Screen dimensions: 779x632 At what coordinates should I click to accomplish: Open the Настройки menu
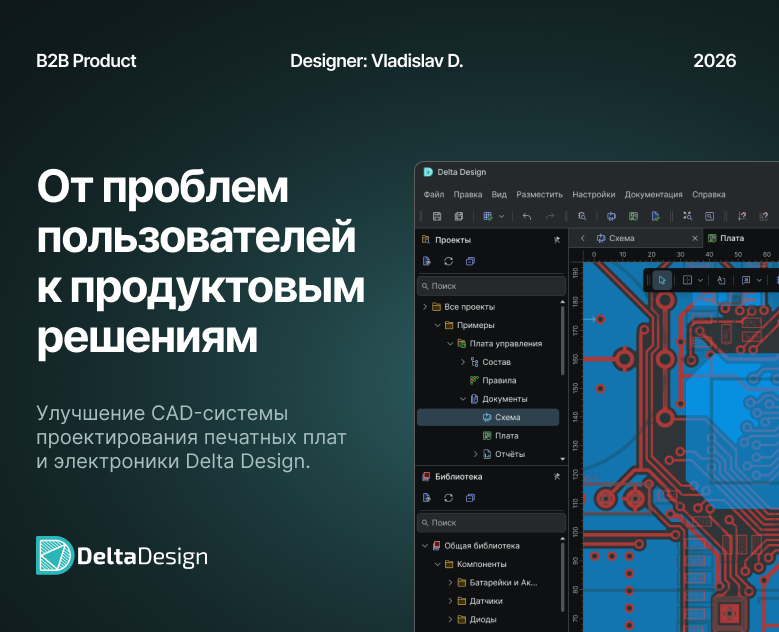coord(593,194)
